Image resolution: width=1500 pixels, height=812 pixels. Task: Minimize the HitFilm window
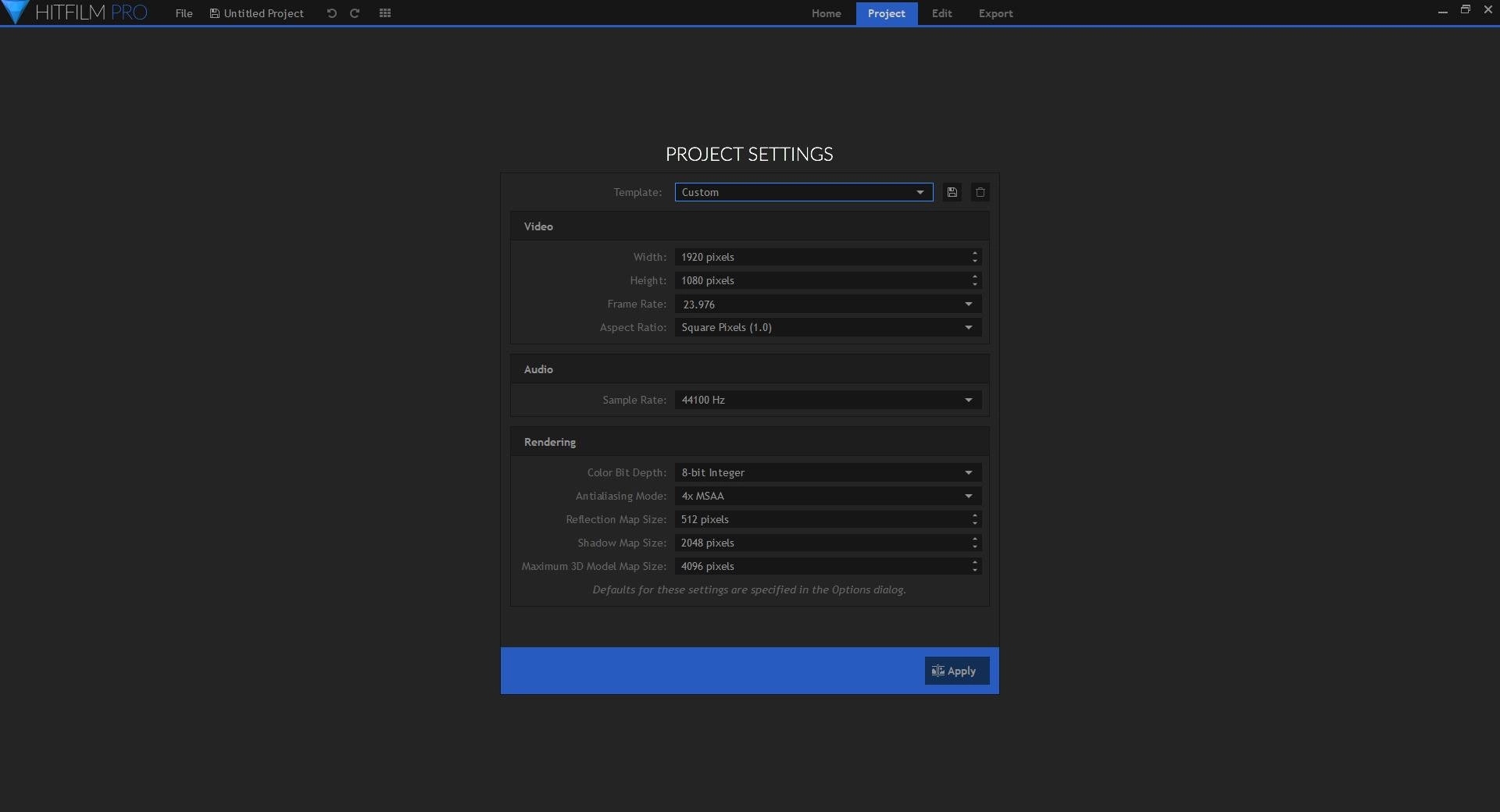pyautogui.click(x=1442, y=11)
